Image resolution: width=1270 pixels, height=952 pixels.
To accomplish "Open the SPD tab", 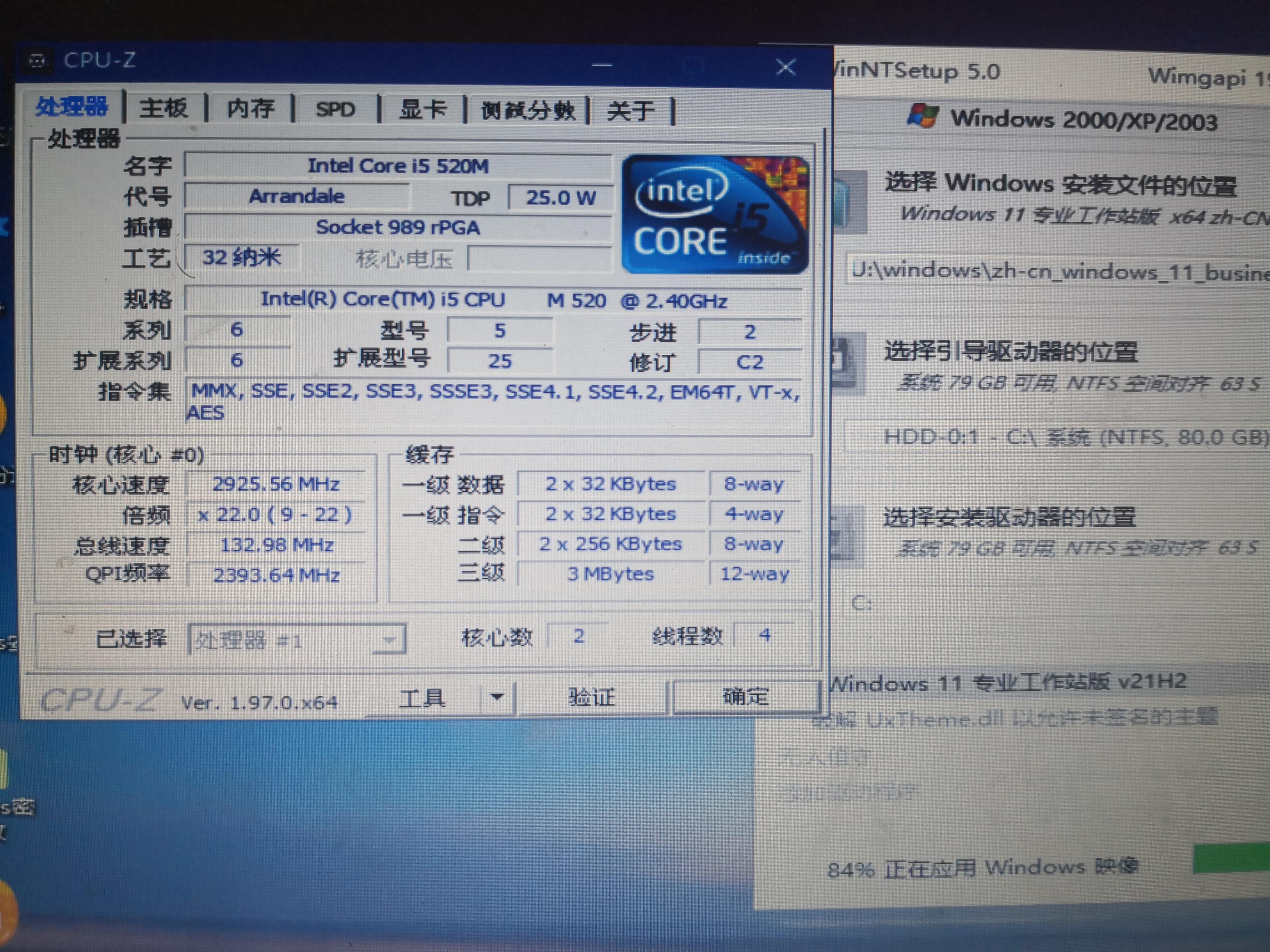I will coord(336,109).
